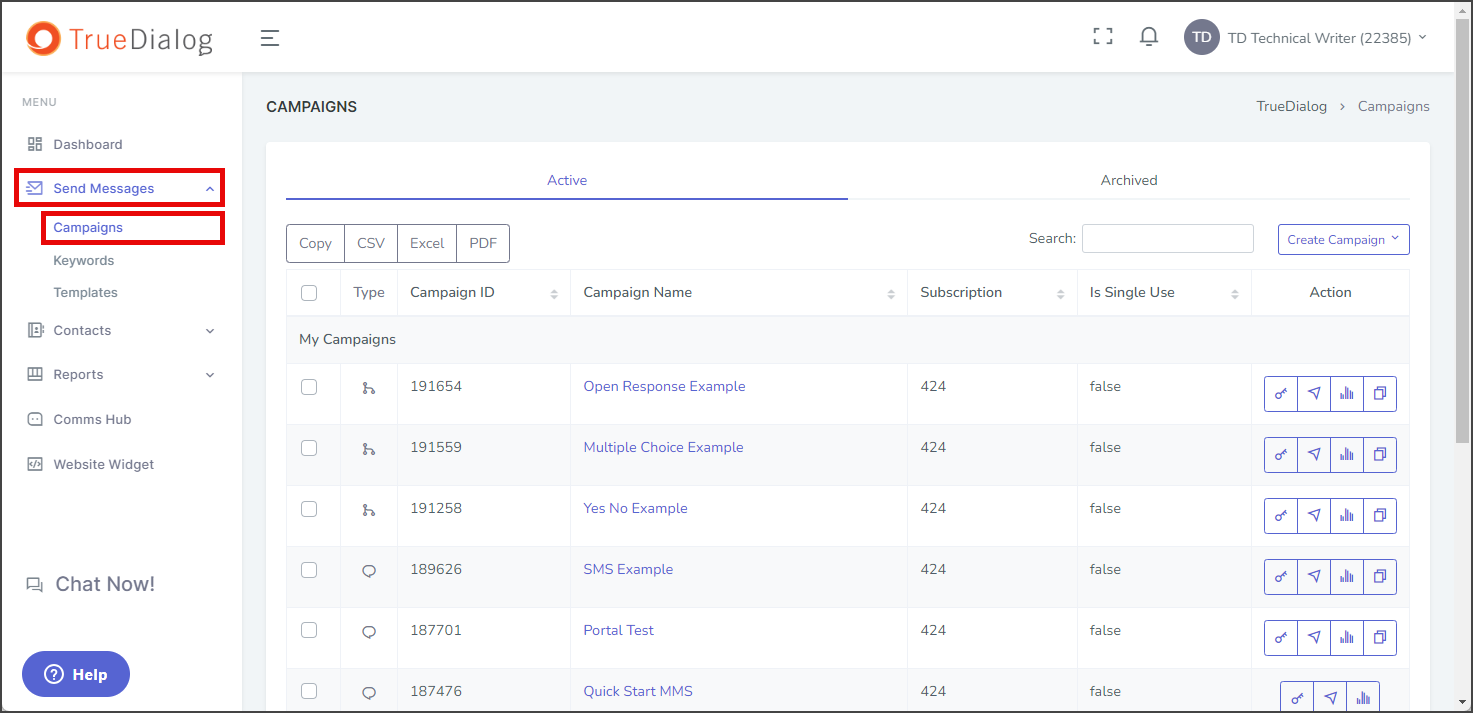Screen dimensions: 1473x713
Task: Click key icon for Multiple Choice Example
Action: pos(1281,455)
